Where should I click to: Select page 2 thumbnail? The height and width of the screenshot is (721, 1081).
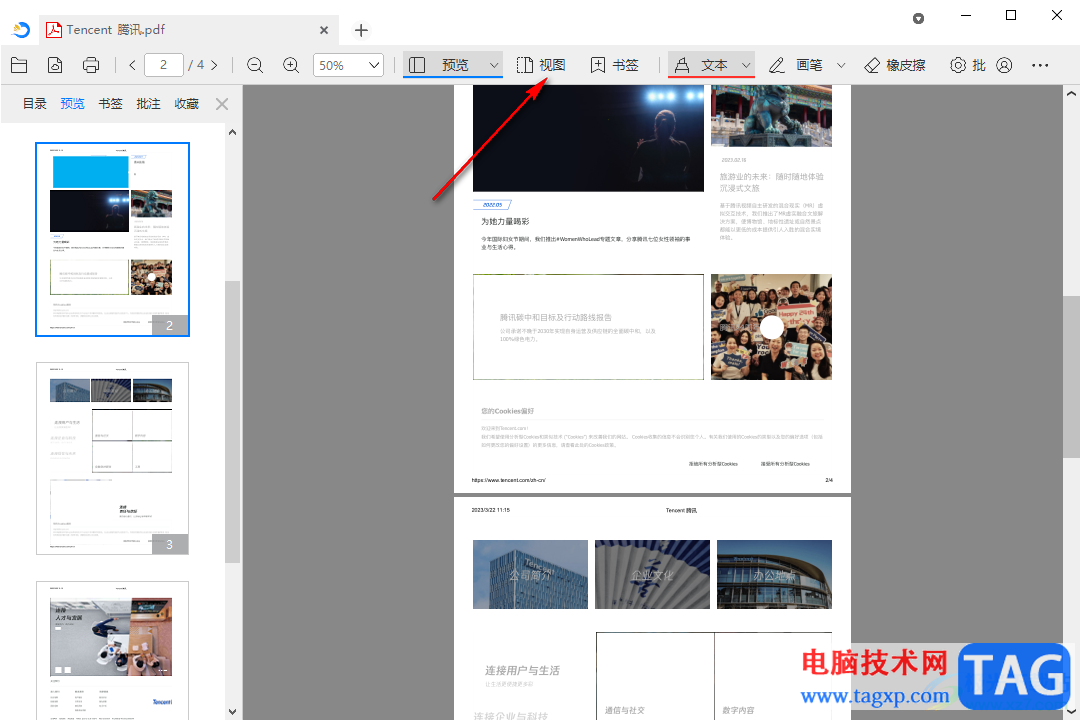click(x=112, y=239)
